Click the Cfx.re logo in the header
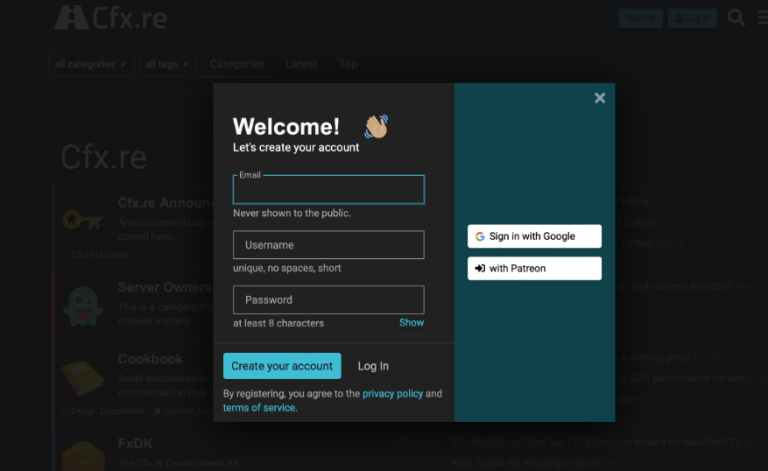The image size is (768, 471). point(111,18)
